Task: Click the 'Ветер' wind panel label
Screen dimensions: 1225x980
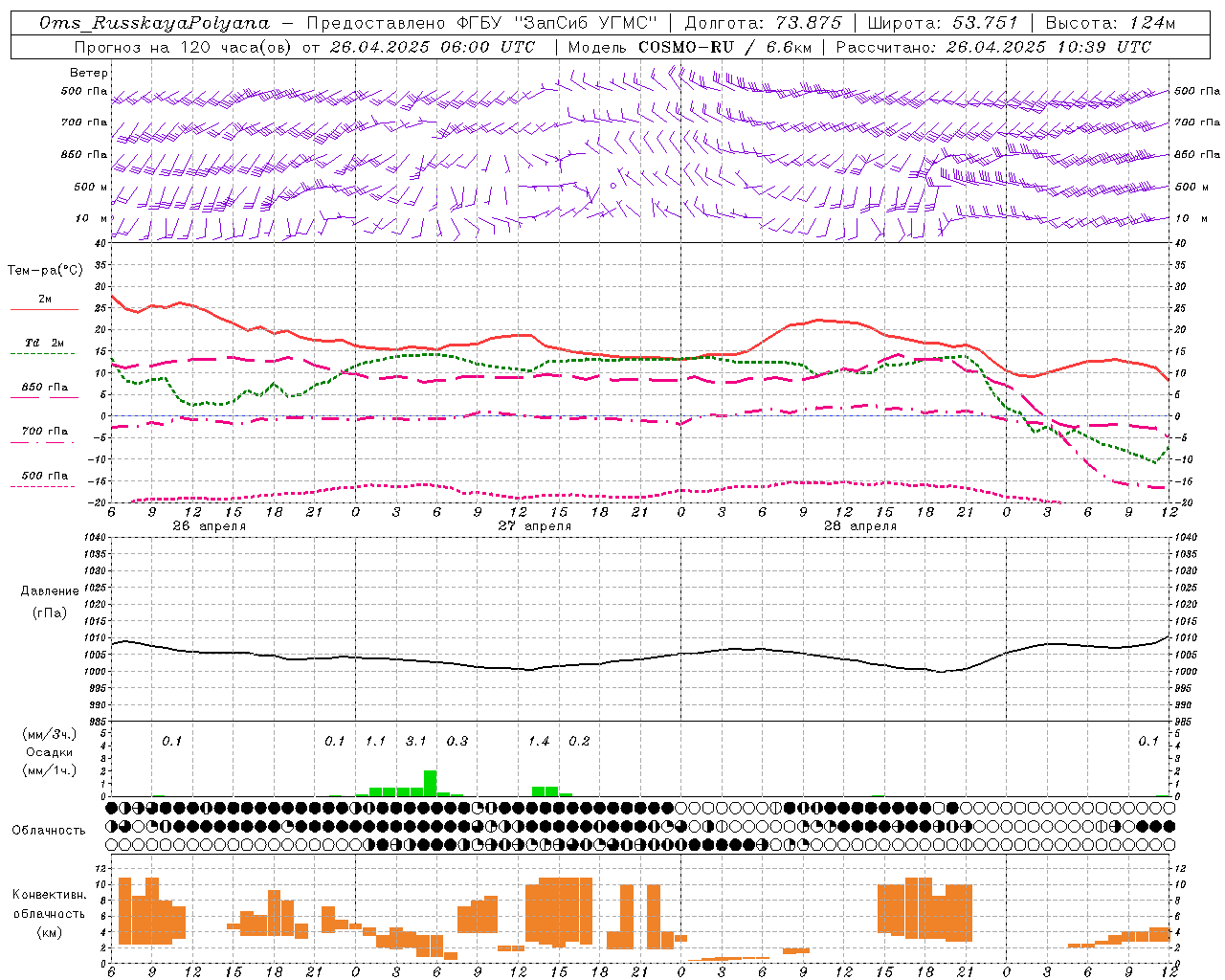Action: 89,73
